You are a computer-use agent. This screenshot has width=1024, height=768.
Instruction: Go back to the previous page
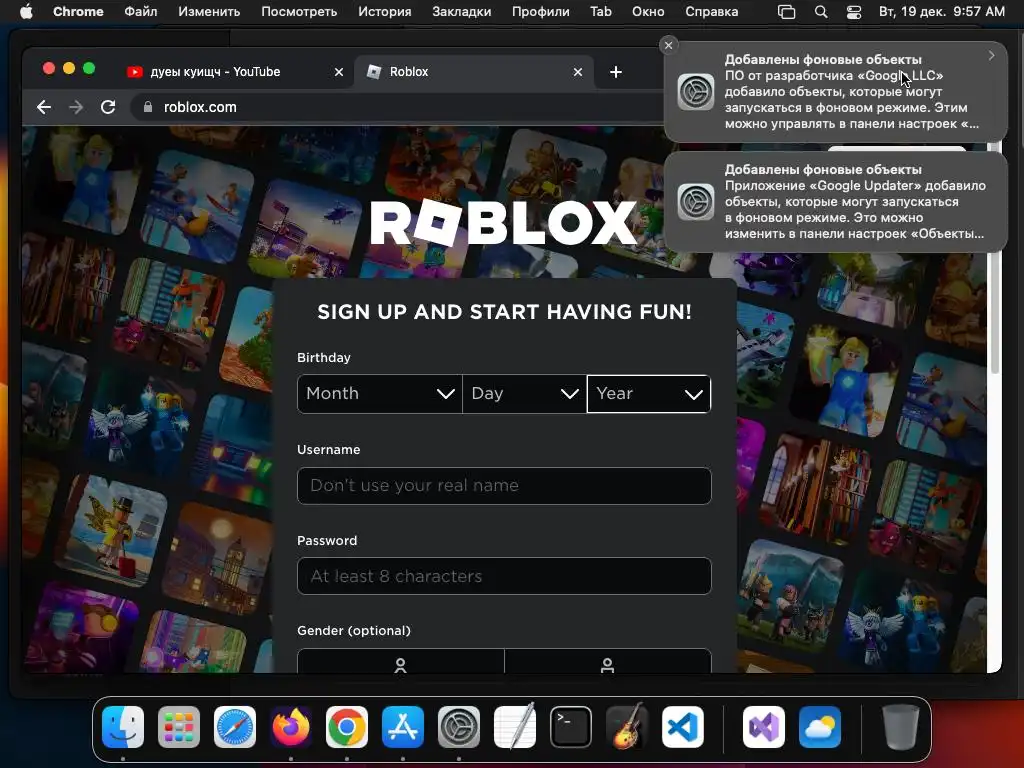point(44,107)
